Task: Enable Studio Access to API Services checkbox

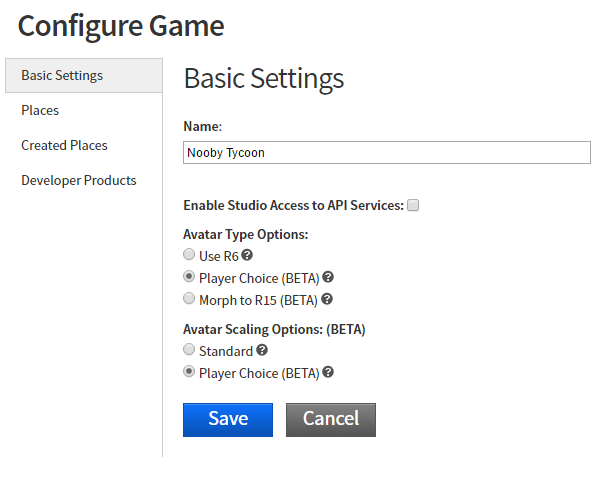Action: pos(413,205)
